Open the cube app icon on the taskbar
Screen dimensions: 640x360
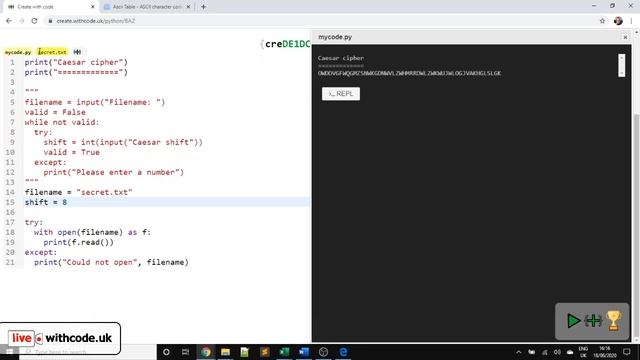click(323, 352)
